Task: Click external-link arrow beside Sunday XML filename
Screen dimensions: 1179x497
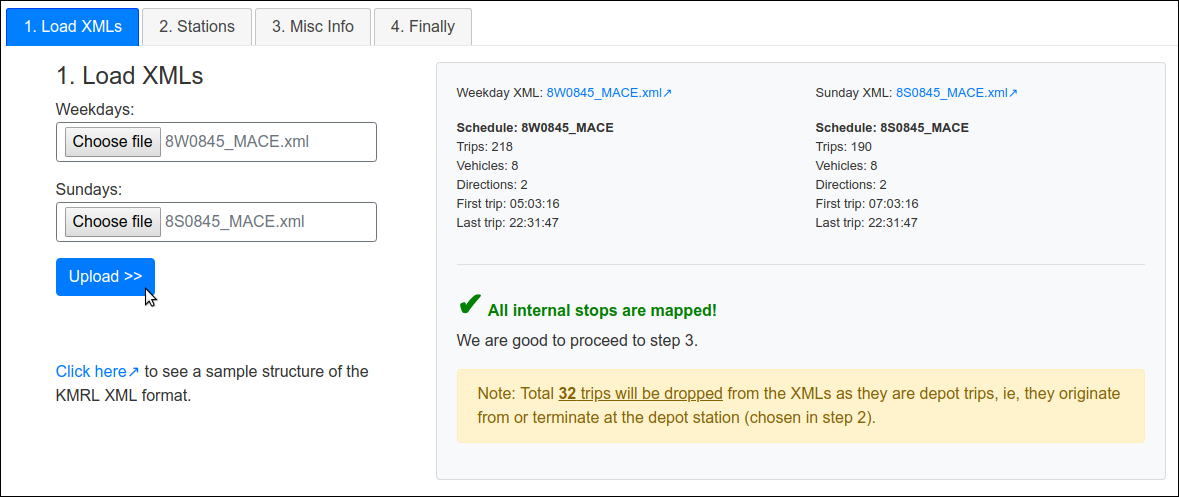Action: coord(1013,93)
